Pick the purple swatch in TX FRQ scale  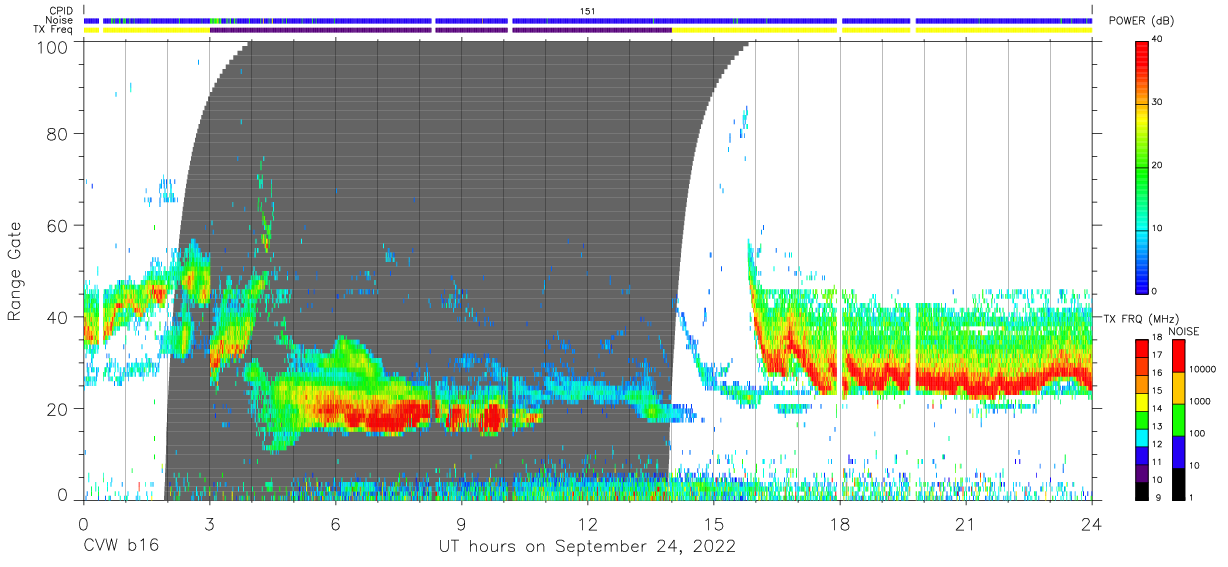click(1142, 473)
